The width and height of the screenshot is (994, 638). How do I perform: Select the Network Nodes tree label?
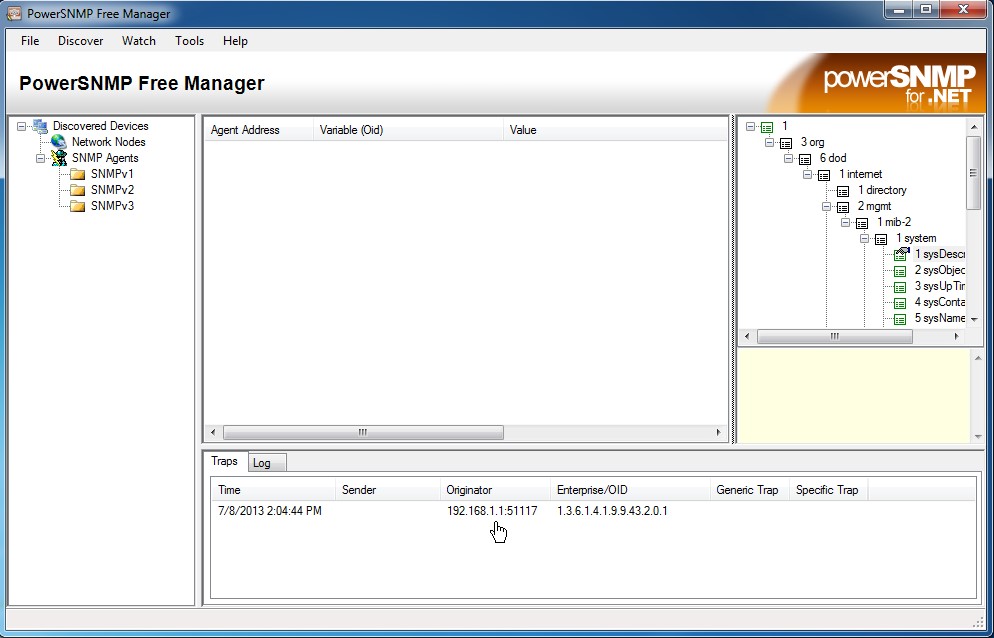coord(108,142)
